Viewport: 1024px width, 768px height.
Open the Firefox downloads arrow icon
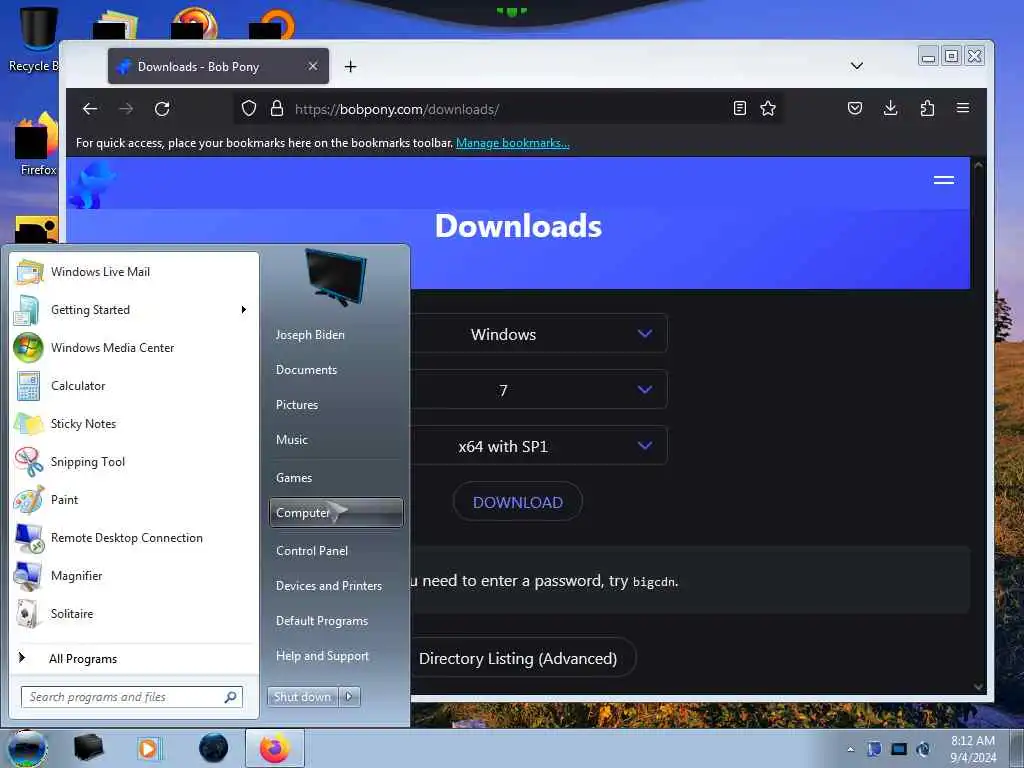coord(890,108)
